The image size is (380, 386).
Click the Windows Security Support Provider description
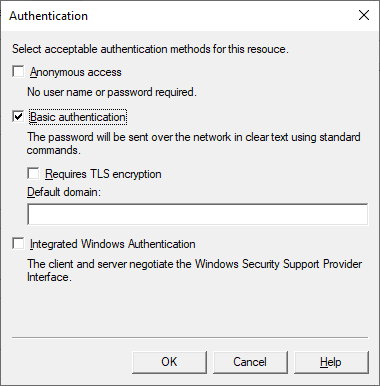click(195, 270)
